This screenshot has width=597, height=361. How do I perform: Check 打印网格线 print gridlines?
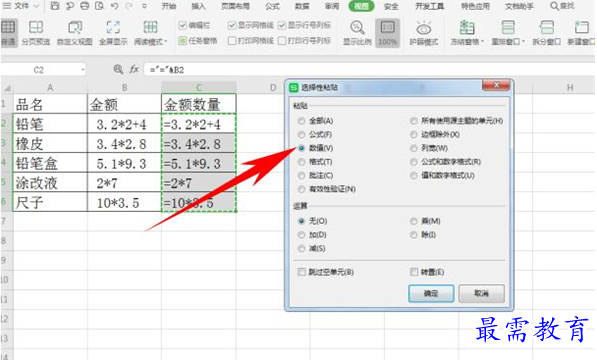point(231,40)
